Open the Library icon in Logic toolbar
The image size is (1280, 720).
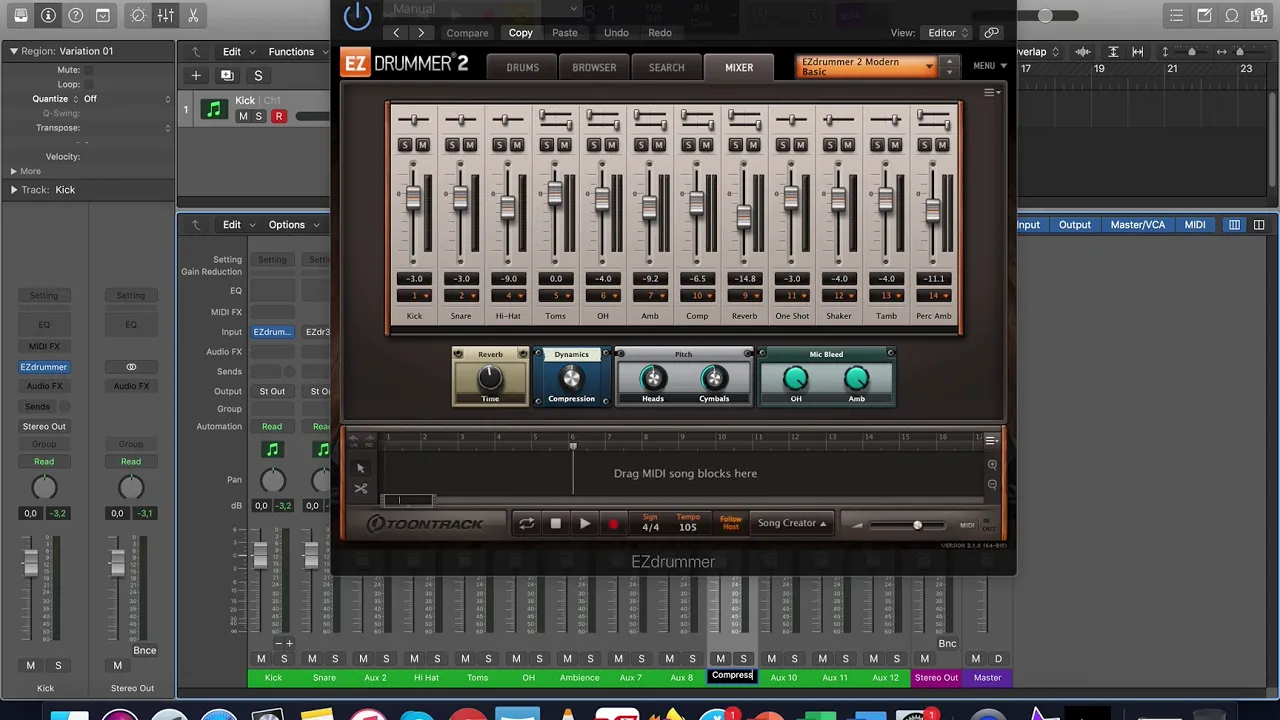[20, 16]
